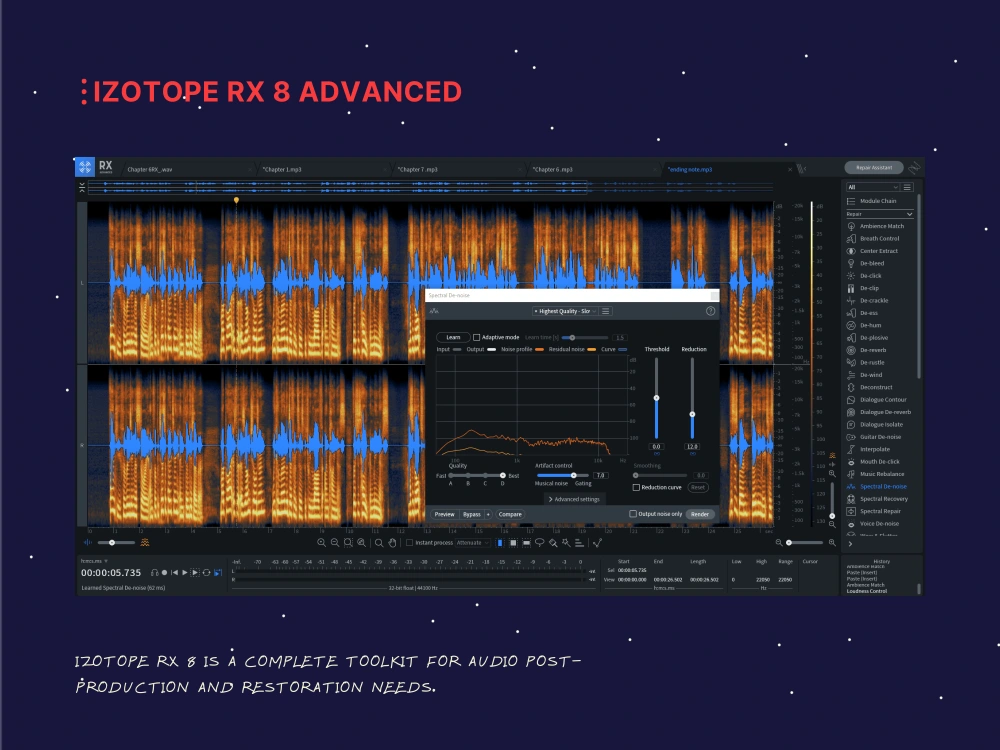Viewport: 1000px width, 750px height.
Task: Open the module list view options menu
Action: point(908,187)
